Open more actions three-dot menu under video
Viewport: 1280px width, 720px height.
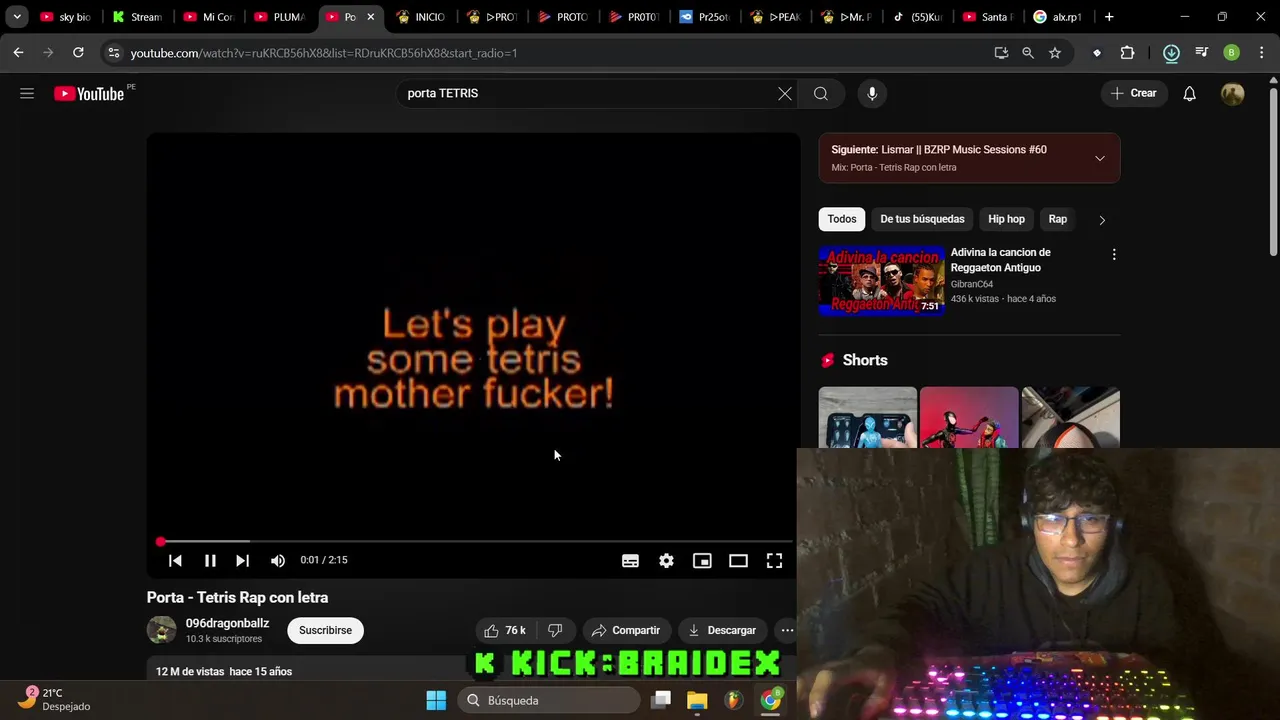787,630
